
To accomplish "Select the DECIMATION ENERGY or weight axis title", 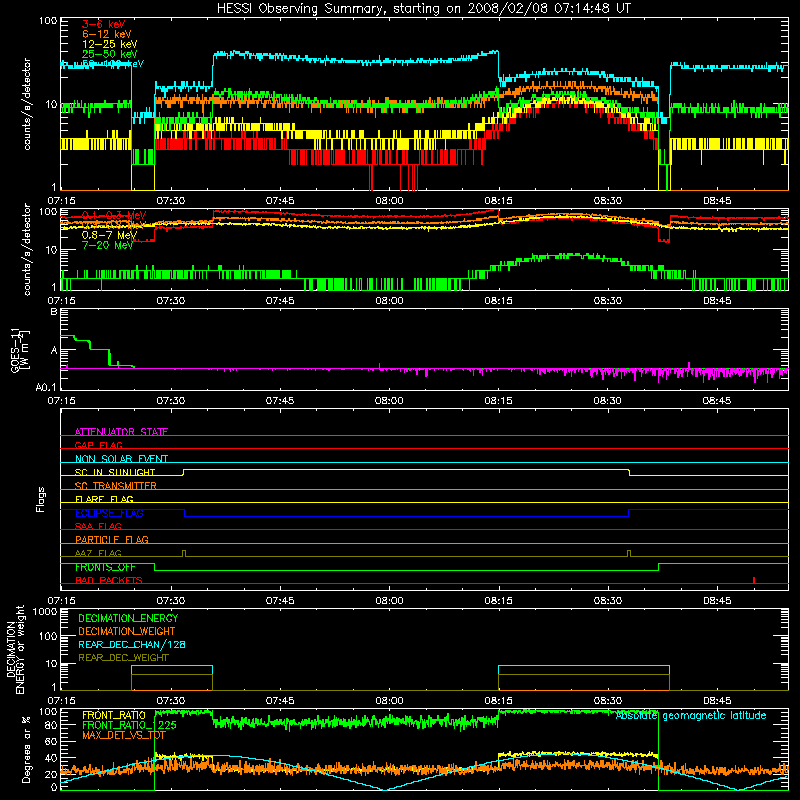I will point(15,649).
